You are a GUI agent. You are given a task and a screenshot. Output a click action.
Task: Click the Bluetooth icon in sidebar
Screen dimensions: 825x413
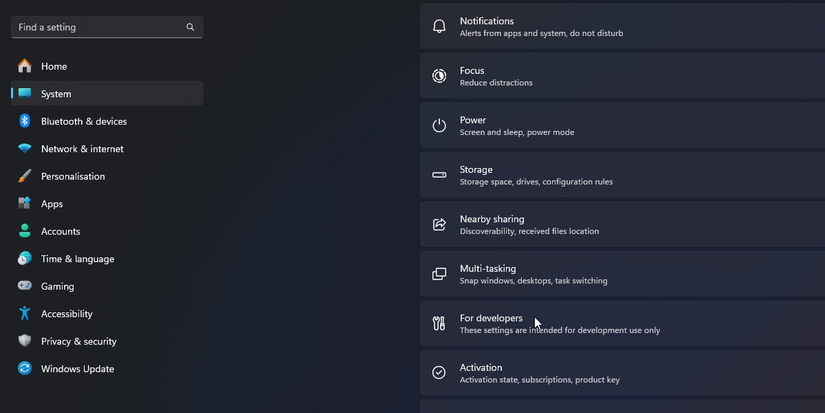pos(25,121)
